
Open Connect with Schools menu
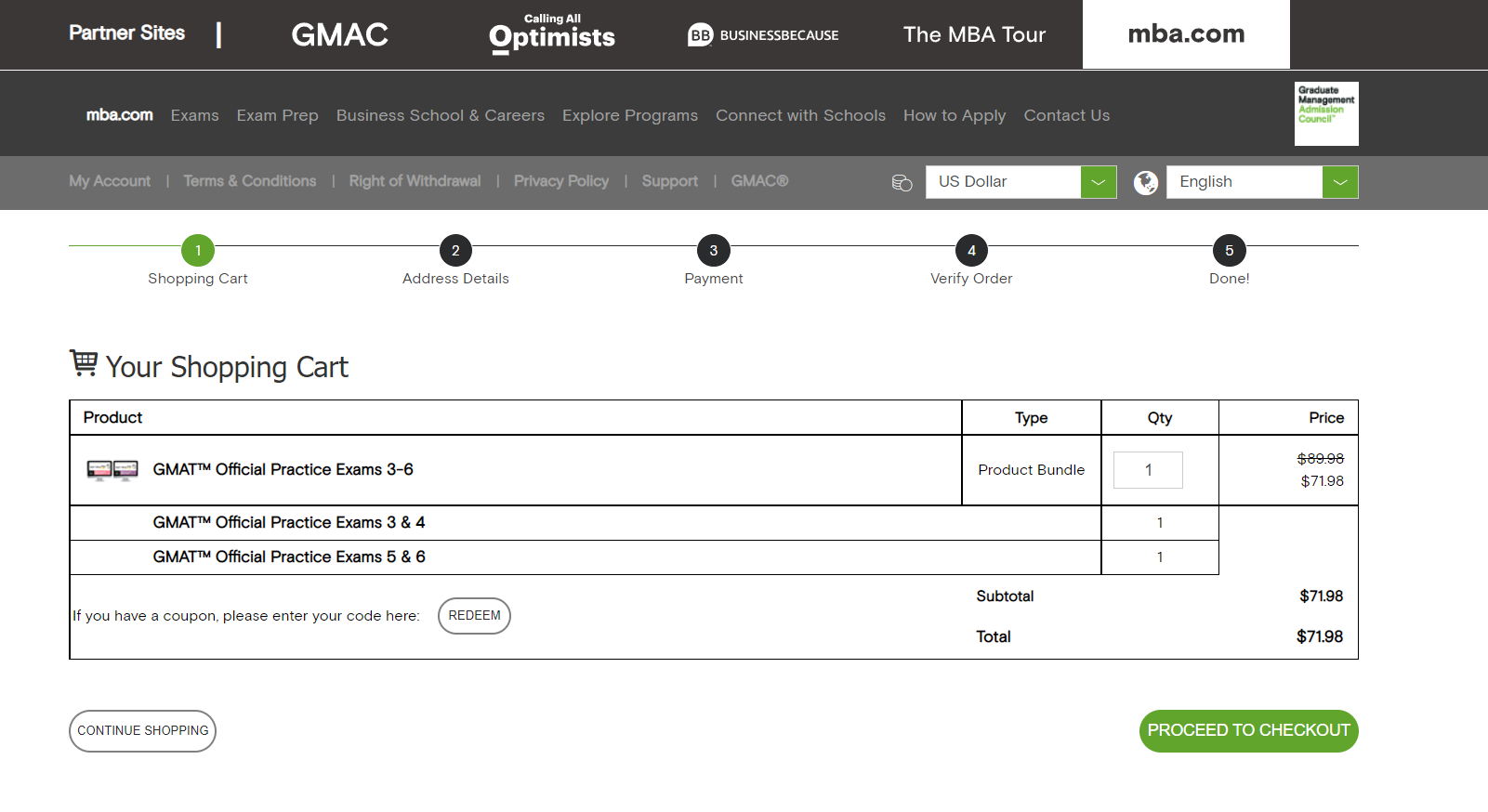coord(800,115)
